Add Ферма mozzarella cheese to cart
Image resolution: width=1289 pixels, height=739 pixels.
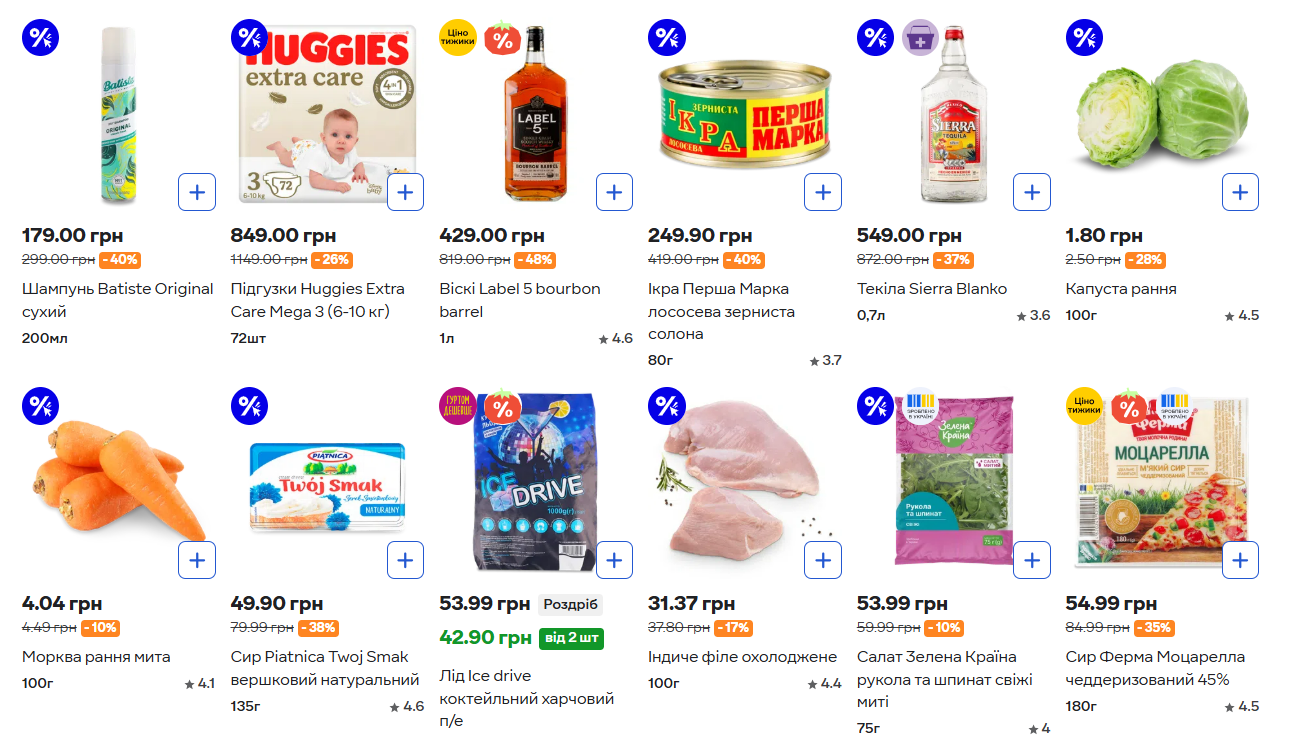pos(1240,560)
